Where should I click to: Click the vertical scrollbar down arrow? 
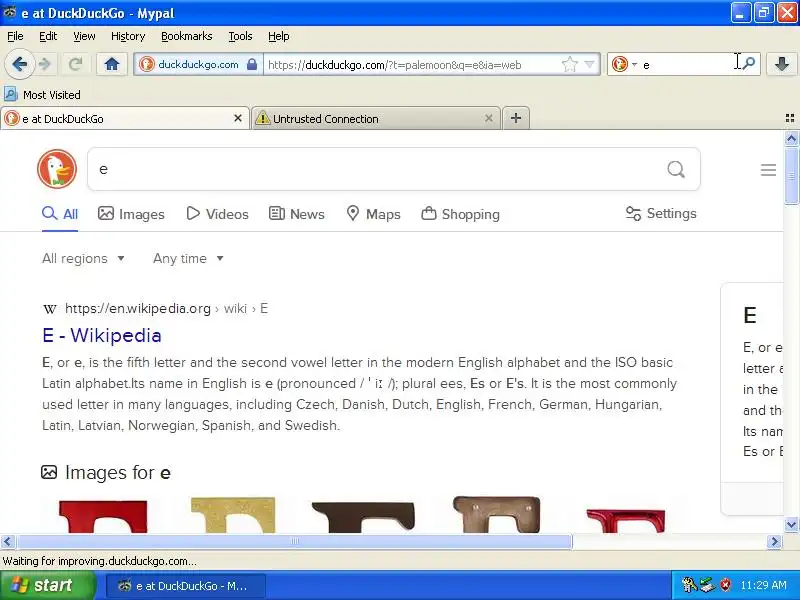[791, 524]
